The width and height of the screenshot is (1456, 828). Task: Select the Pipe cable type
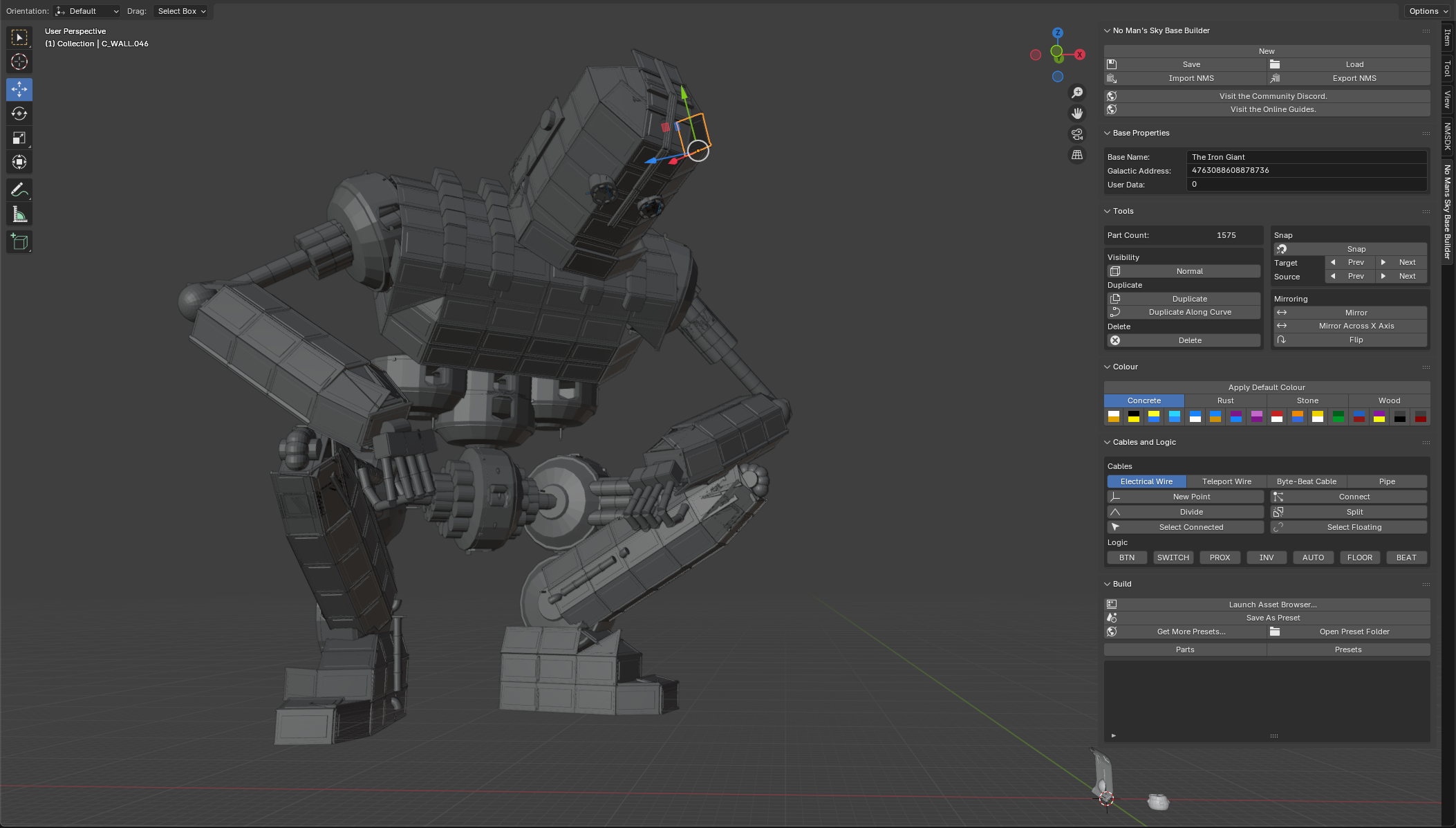click(1386, 481)
